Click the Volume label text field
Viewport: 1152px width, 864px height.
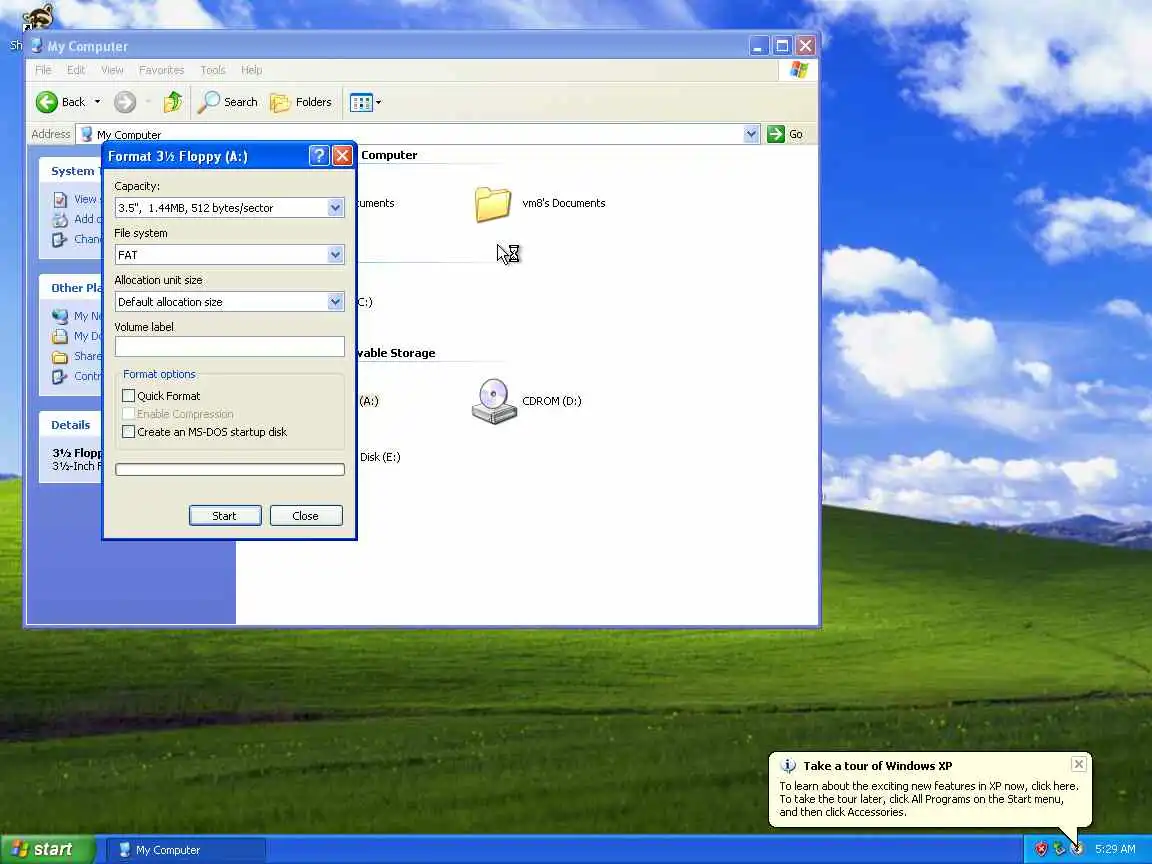pyautogui.click(x=229, y=347)
